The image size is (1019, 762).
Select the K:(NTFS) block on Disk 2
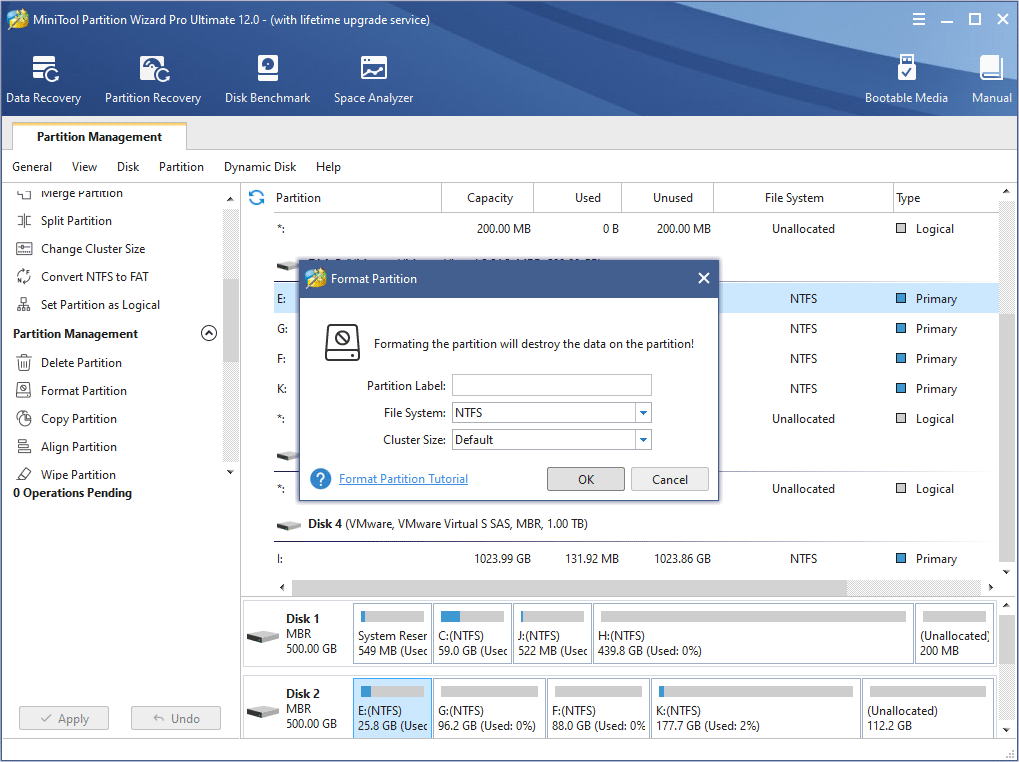(756, 709)
